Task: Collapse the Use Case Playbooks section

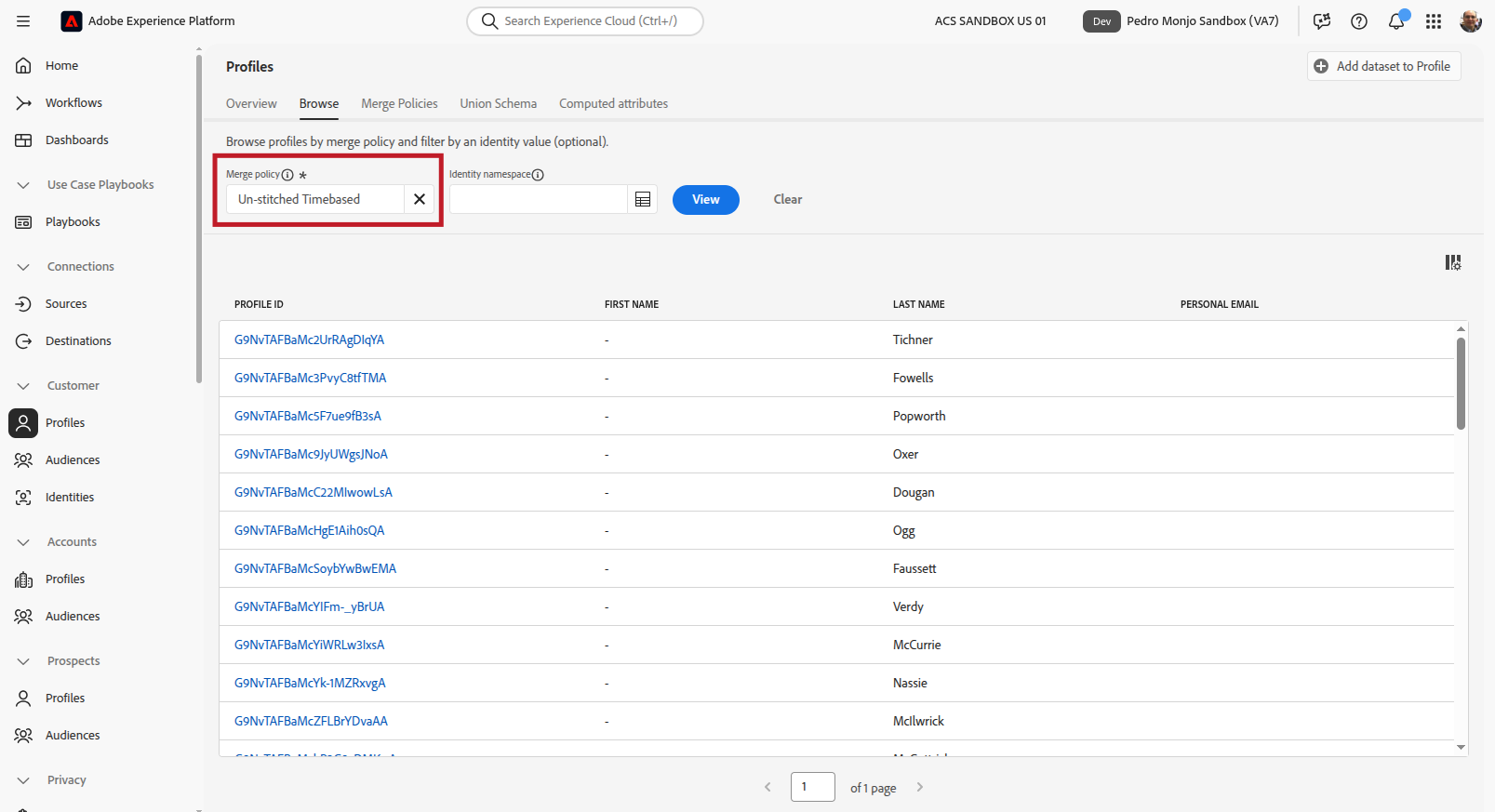Action: coord(23,185)
